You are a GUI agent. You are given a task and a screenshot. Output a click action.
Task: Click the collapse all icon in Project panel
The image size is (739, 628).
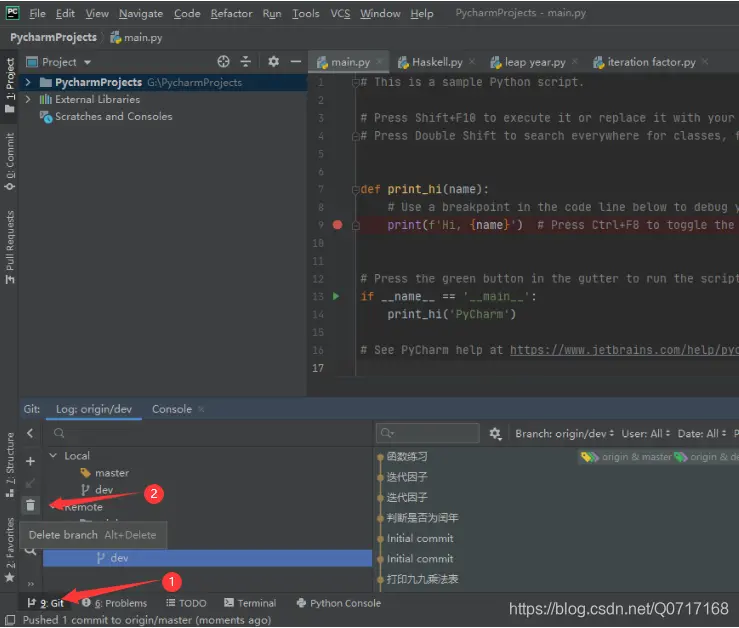point(246,62)
